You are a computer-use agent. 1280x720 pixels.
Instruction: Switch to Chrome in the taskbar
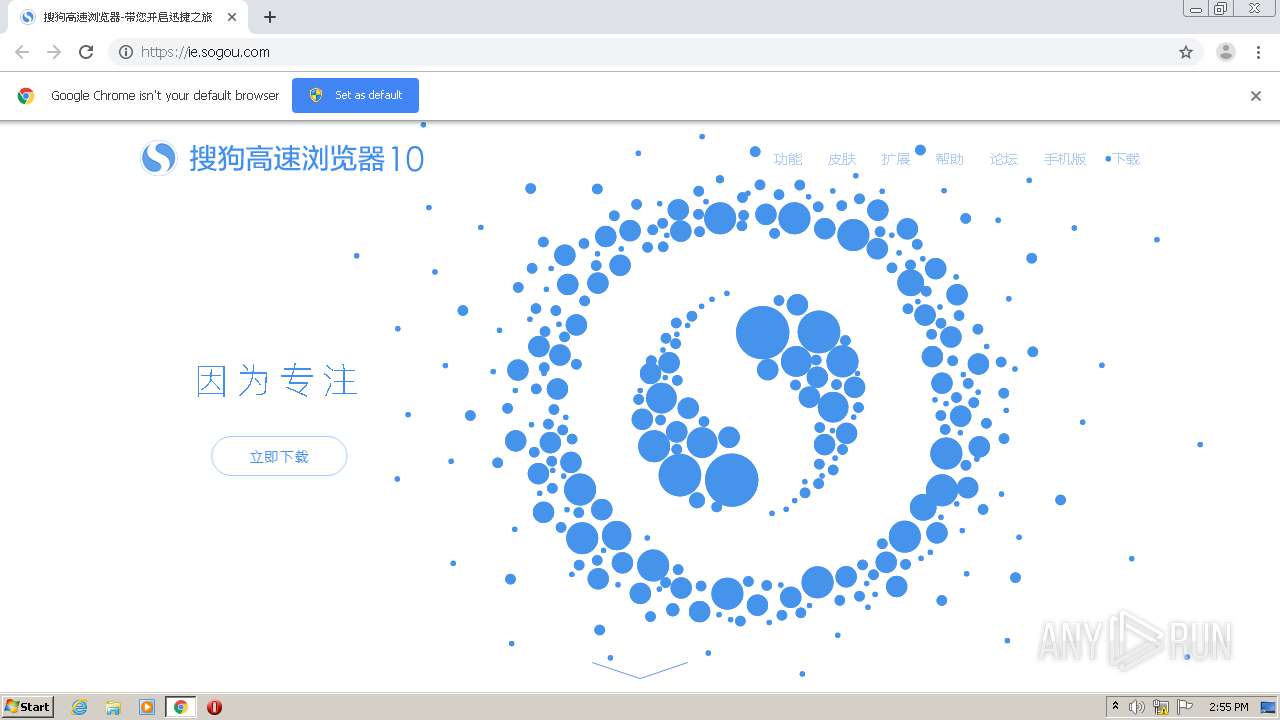180,707
